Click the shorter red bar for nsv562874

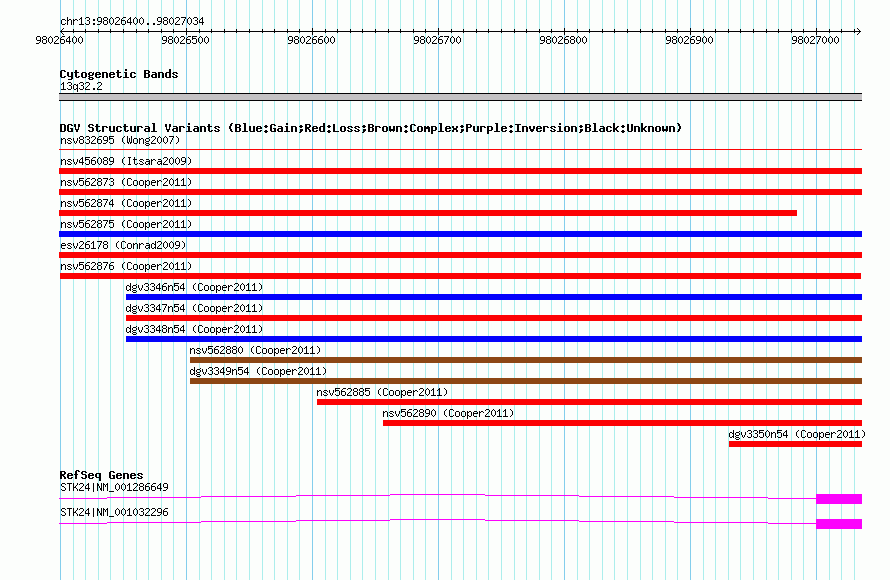pos(428,213)
